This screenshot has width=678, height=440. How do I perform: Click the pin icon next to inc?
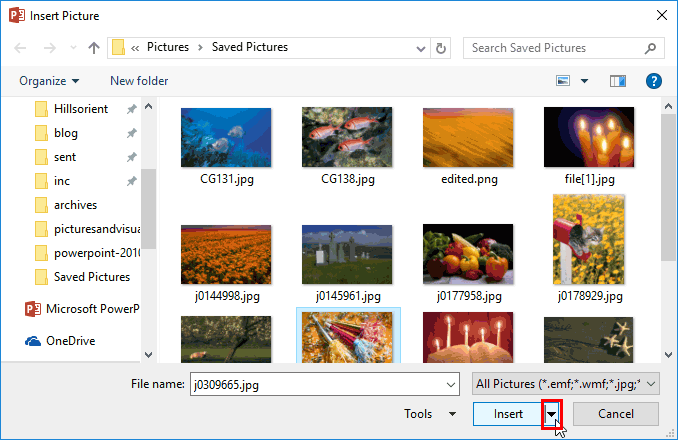tap(131, 181)
